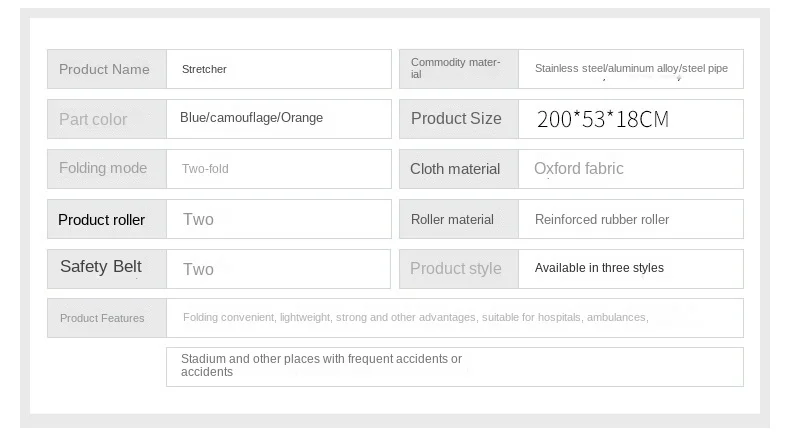The image size is (790, 441).
Task: Select the "Reinforced rubber roller" value
Action: coord(601,219)
